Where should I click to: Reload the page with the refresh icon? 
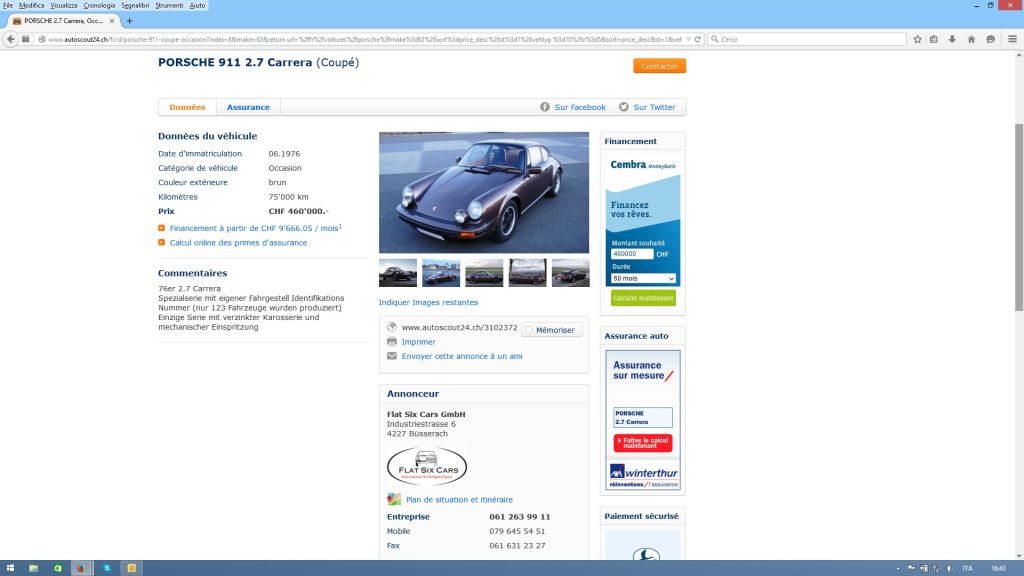(697, 39)
